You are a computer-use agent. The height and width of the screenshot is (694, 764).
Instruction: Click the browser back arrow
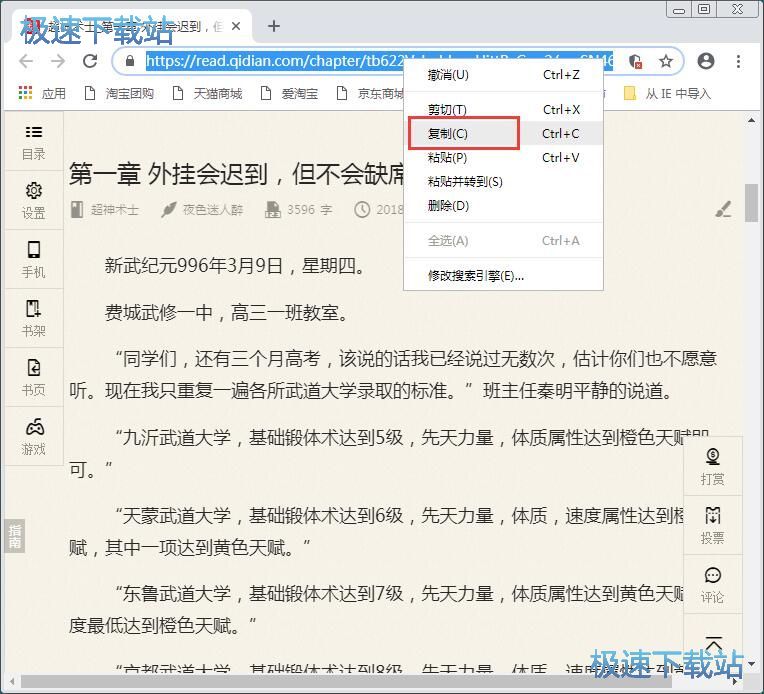tap(26, 61)
